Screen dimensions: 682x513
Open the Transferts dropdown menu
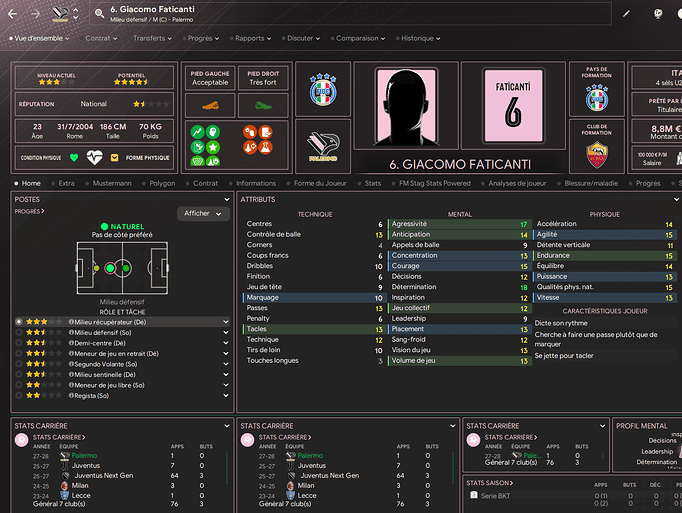click(x=152, y=38)
